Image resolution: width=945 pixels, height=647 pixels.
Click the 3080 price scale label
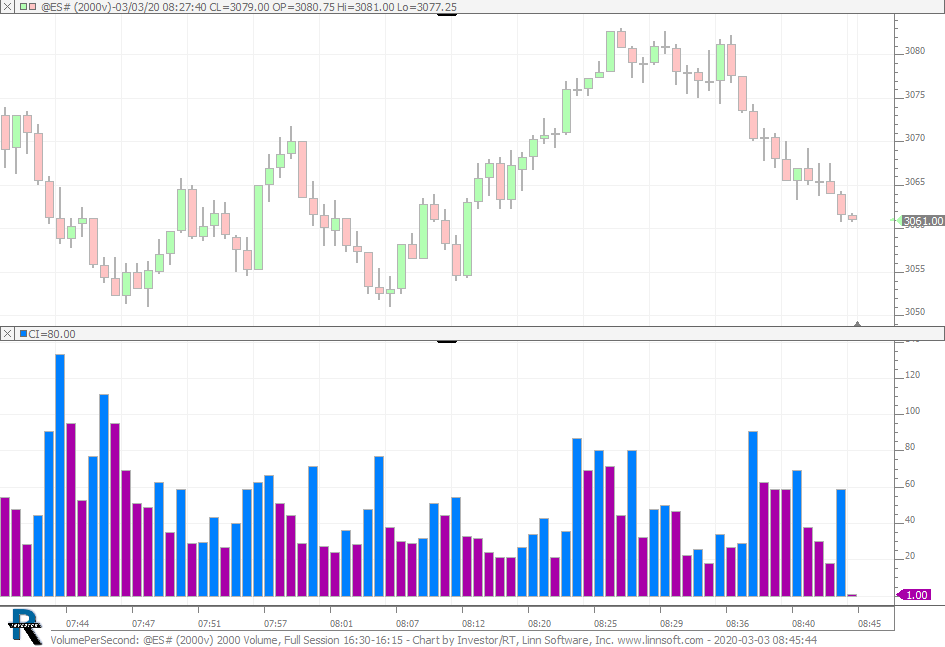[x=915, y=51]
